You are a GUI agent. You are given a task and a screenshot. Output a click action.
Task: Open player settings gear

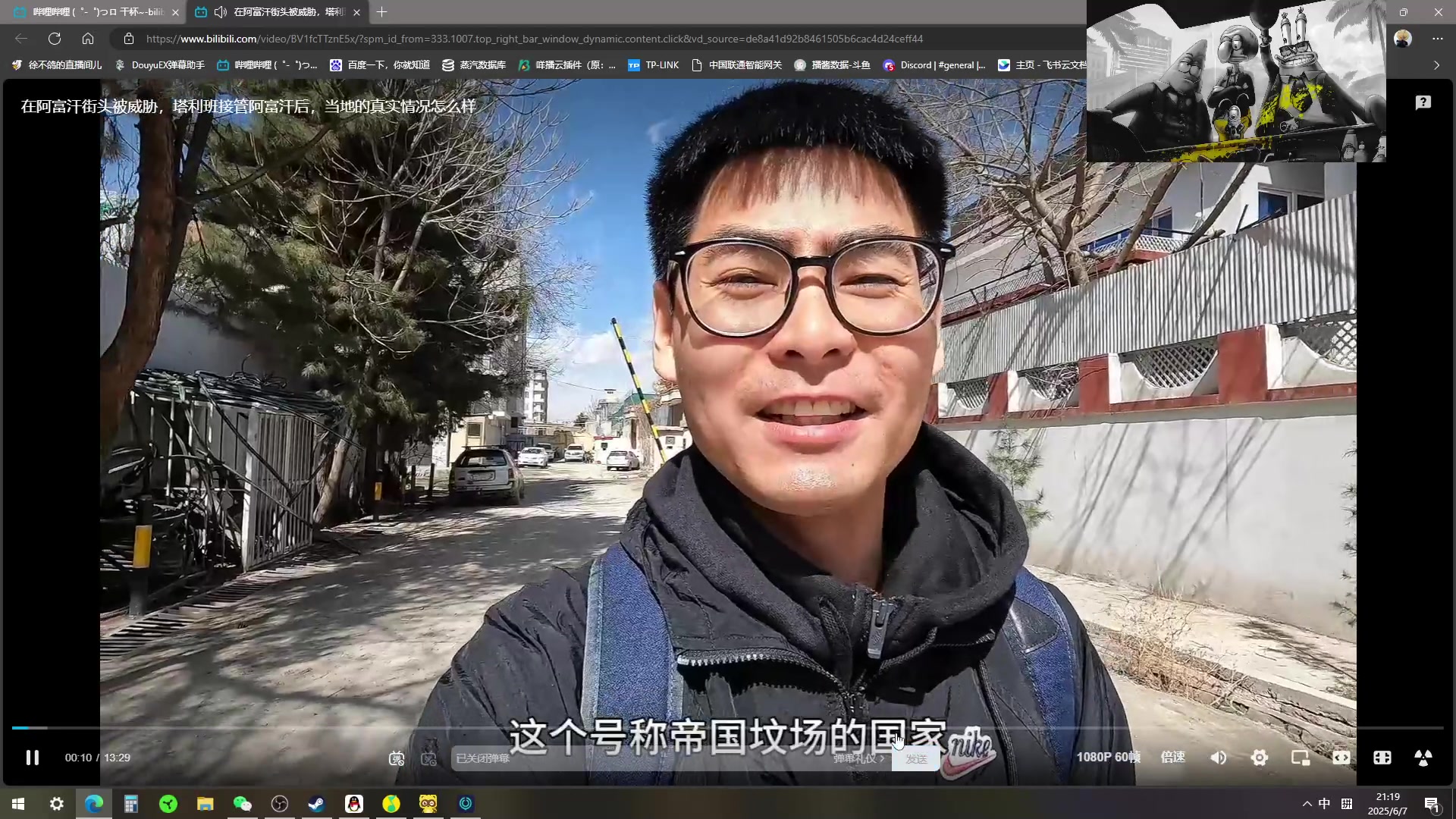coord(1260,758)
